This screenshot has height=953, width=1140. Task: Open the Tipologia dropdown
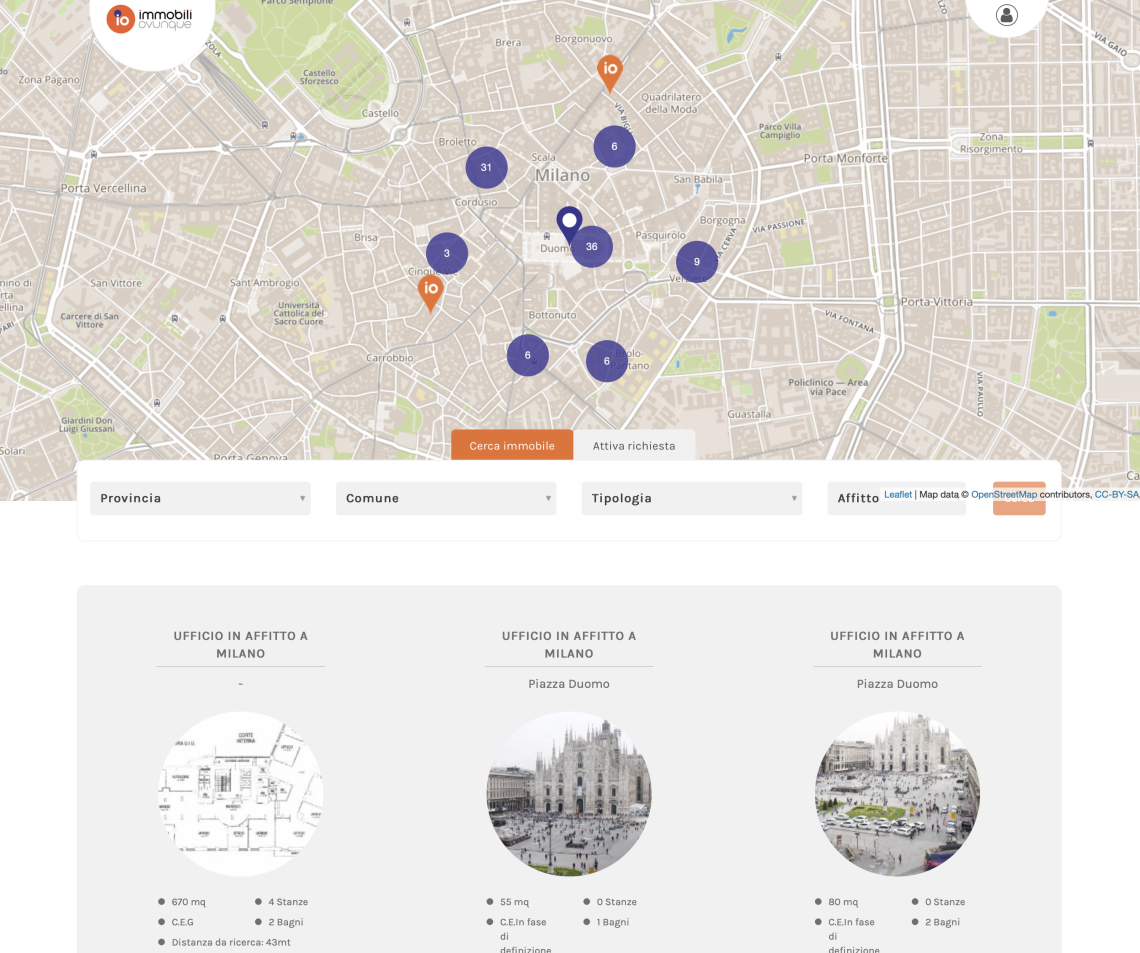pyautogui.click(x=691, y=497)
